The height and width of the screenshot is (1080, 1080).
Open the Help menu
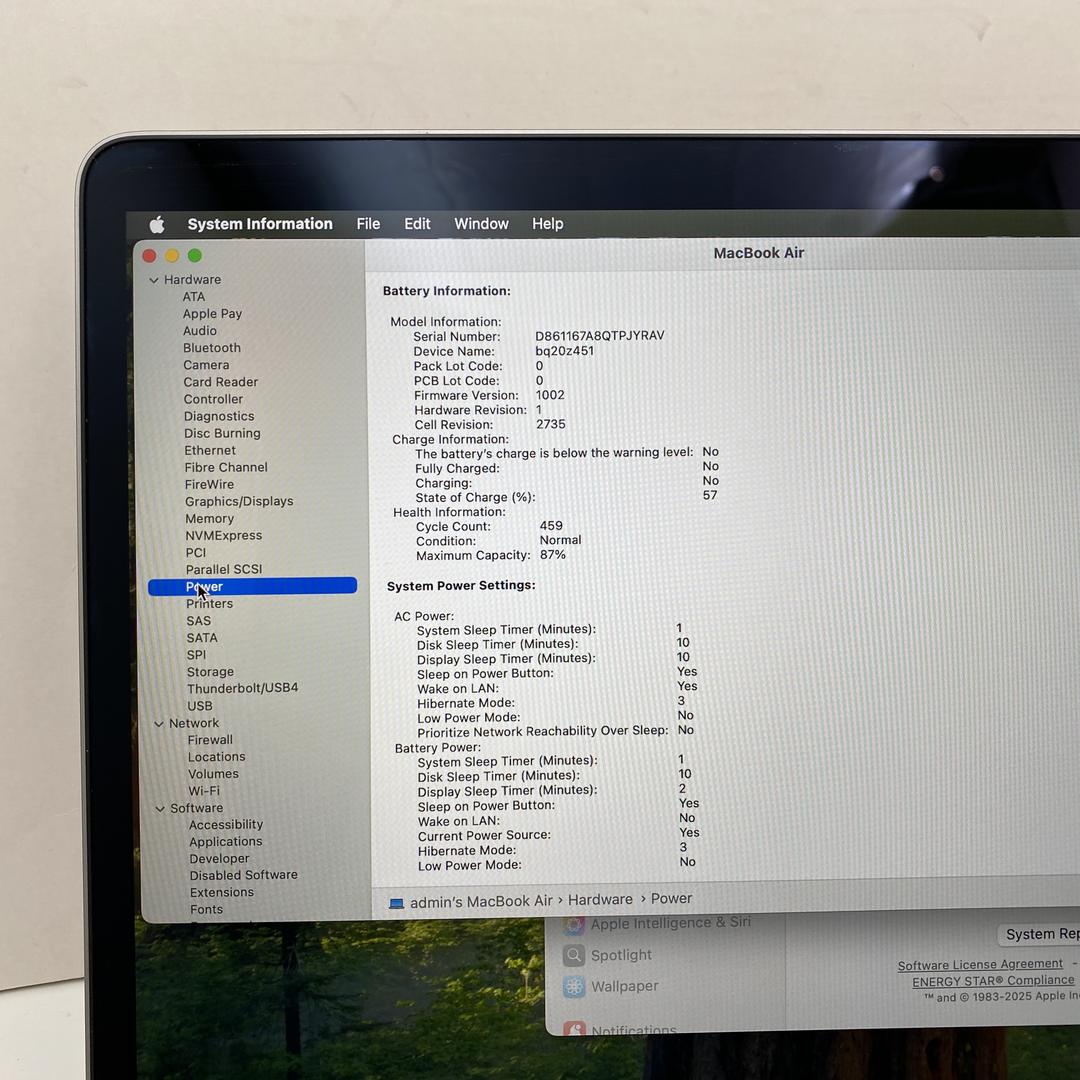[547, 224]
